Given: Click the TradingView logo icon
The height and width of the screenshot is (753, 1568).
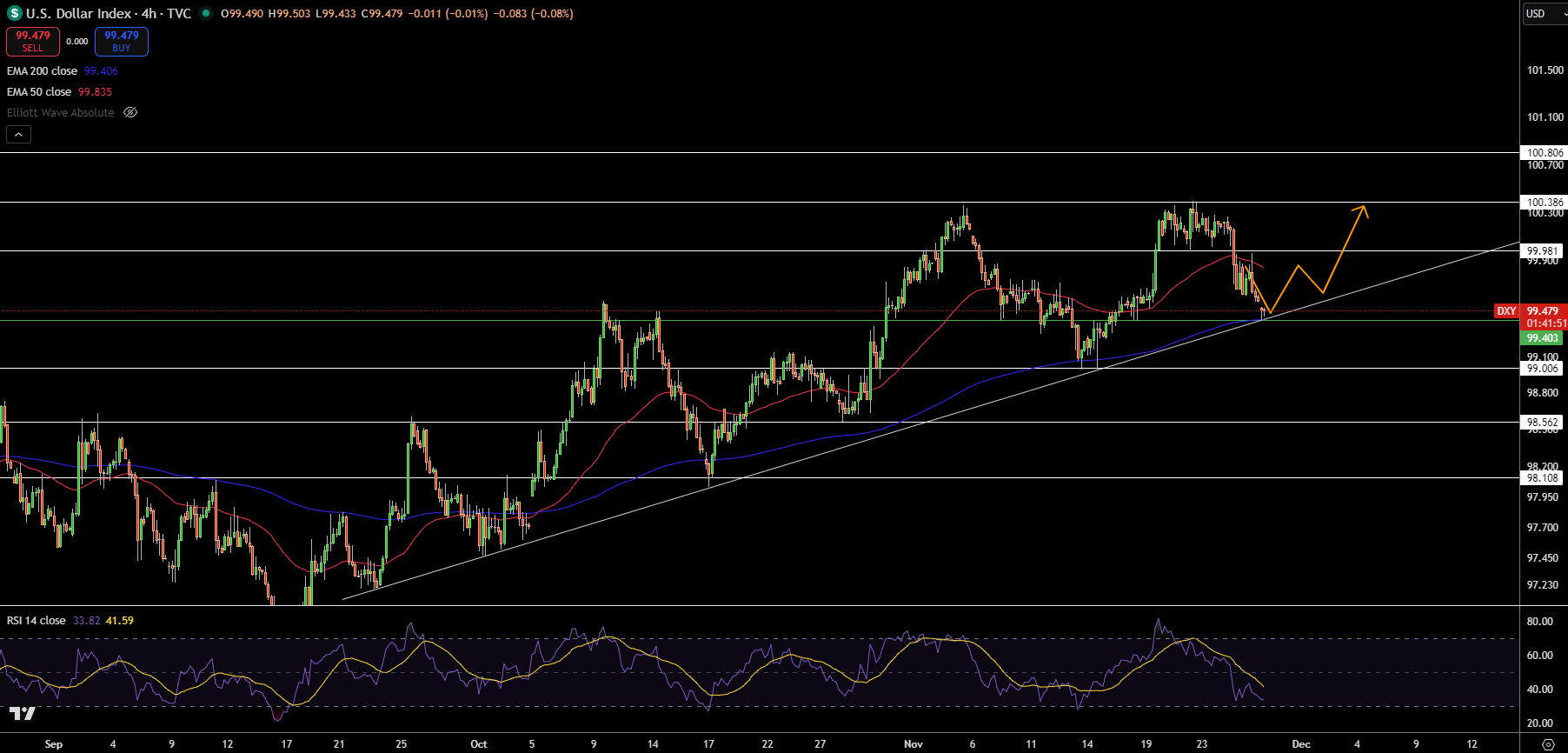Looking at the screenshot, I should 23,714.
